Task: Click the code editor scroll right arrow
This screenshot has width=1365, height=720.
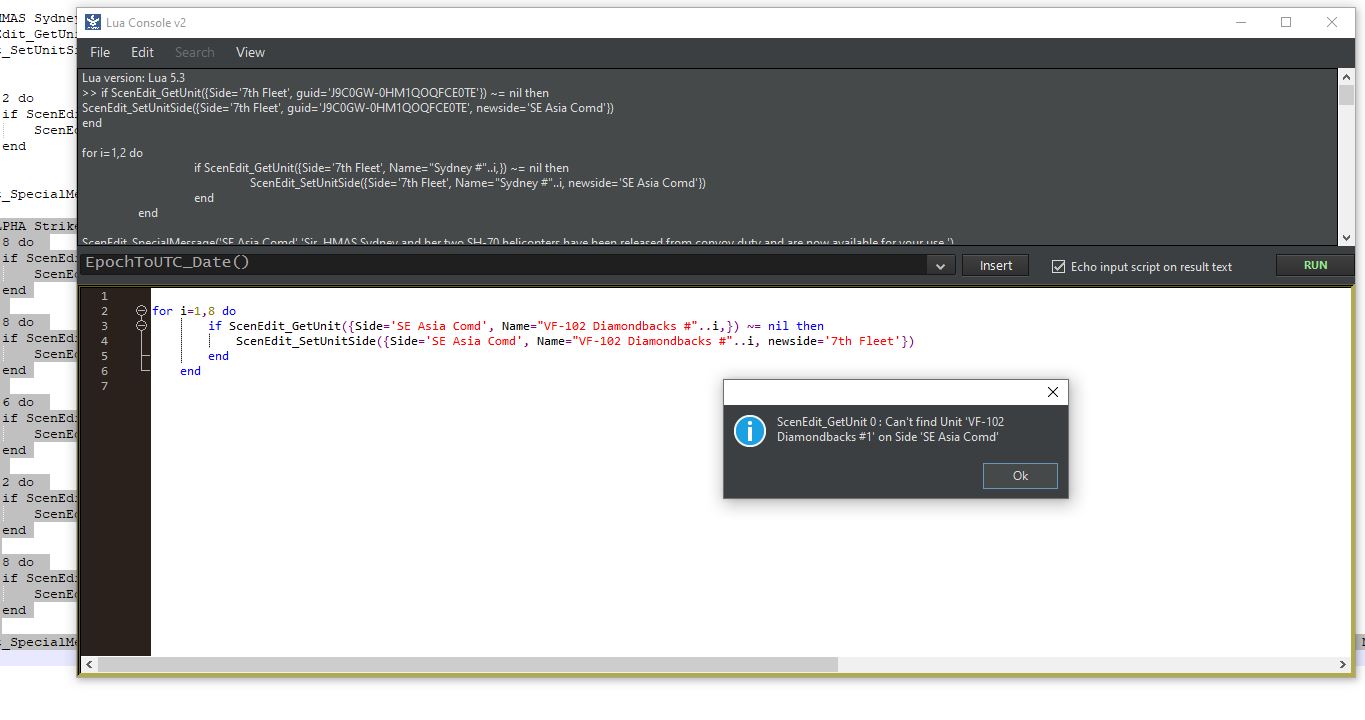Action: coord(1343,665)
